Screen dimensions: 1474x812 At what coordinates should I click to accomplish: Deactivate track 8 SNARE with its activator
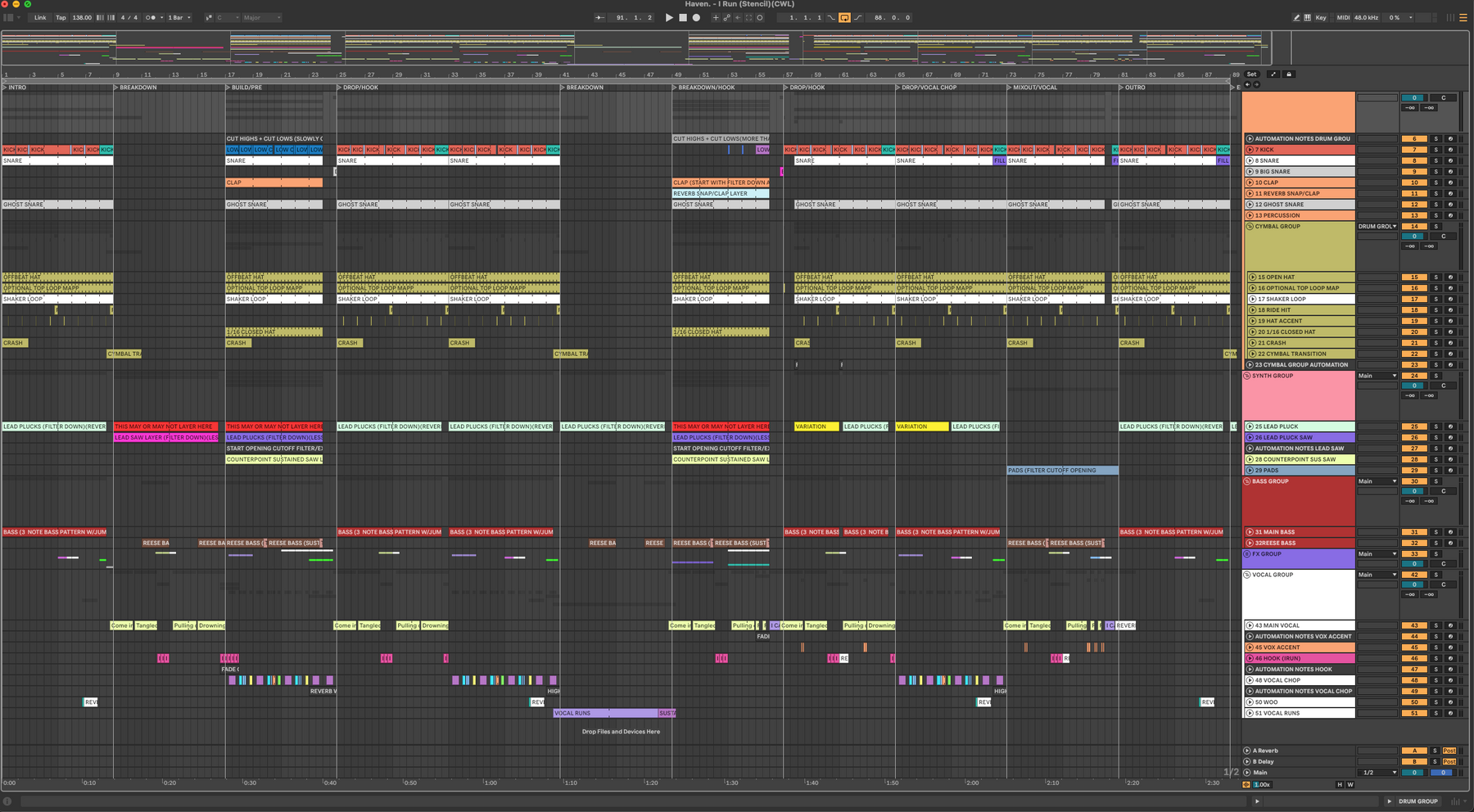(x=1414, y=160)
